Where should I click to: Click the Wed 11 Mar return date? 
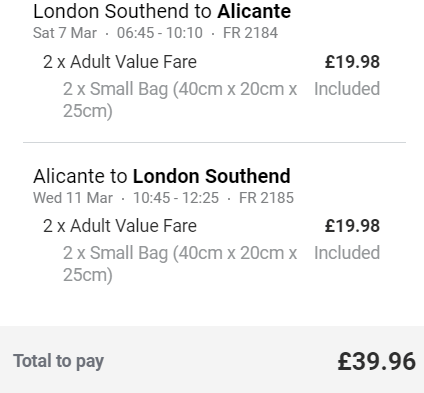pos(73,198)
